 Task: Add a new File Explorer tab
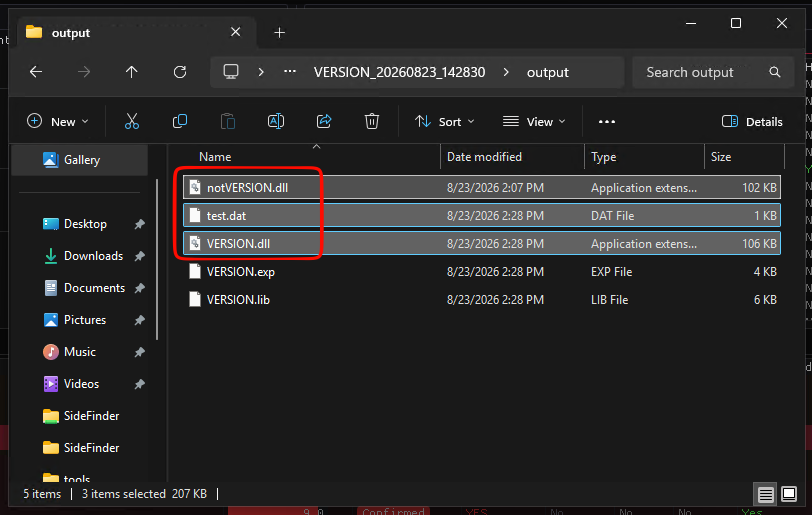tap(280, 33)
